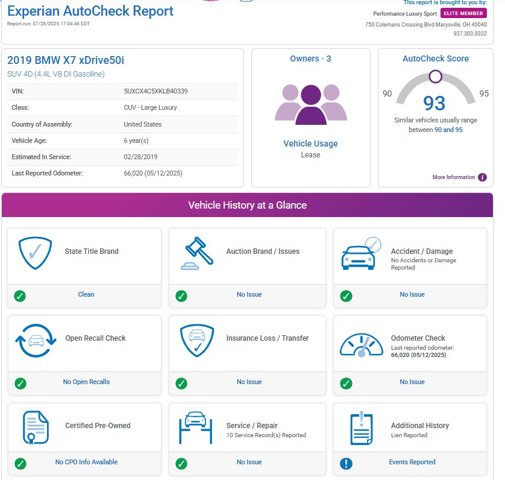Click the Vehicle History at a Glance banner
The height and width of the screenshot is (480, 505).
(247, 205)
